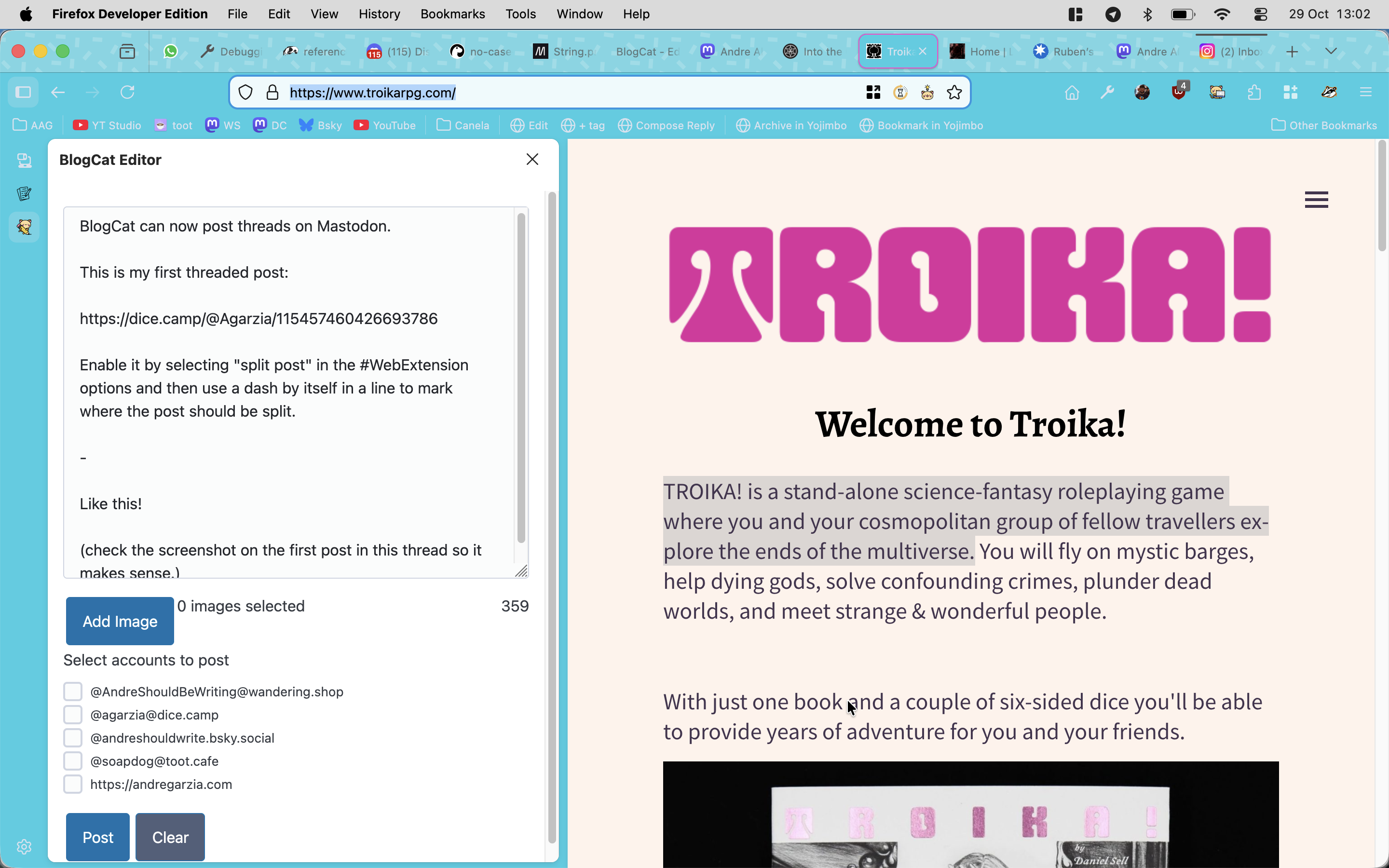Open the tab overview chevron dropdown

(1332, 51)
